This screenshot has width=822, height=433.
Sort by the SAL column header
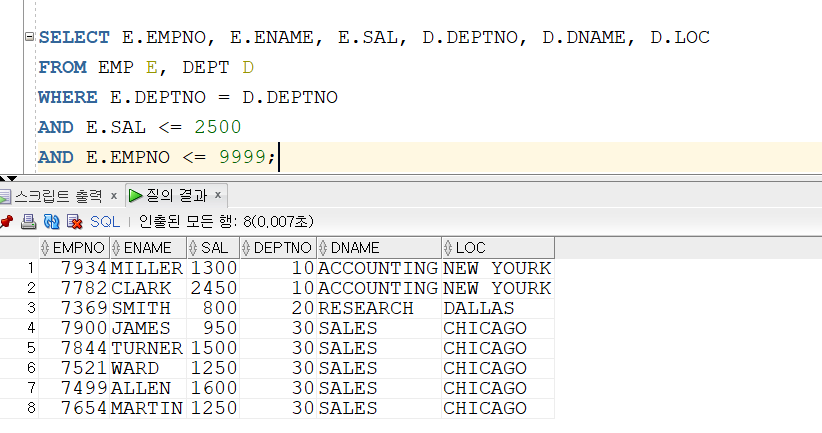[213, 247]
